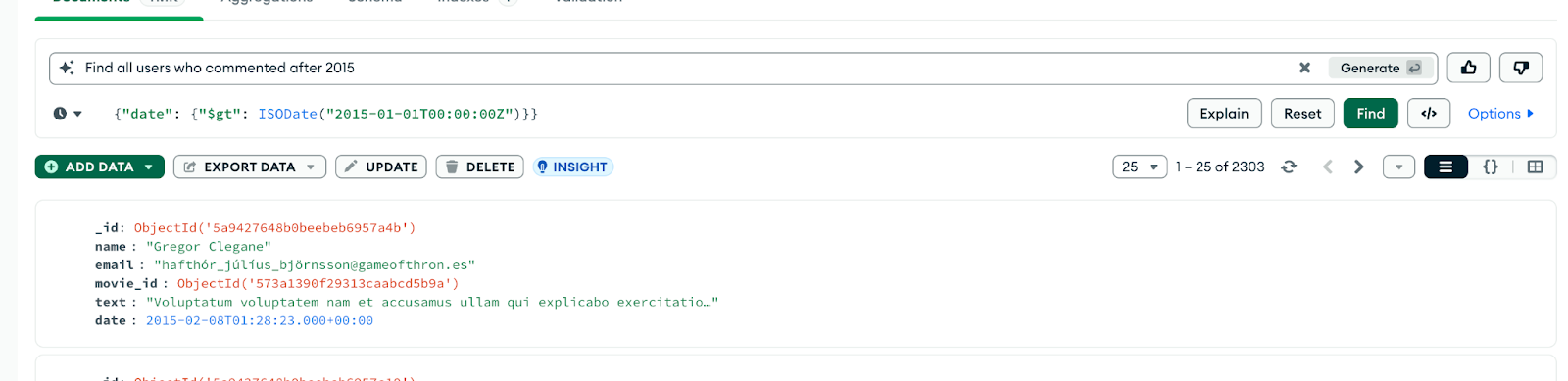Click the Explain button
The image size is (1568, 381).
(1224, 114)
